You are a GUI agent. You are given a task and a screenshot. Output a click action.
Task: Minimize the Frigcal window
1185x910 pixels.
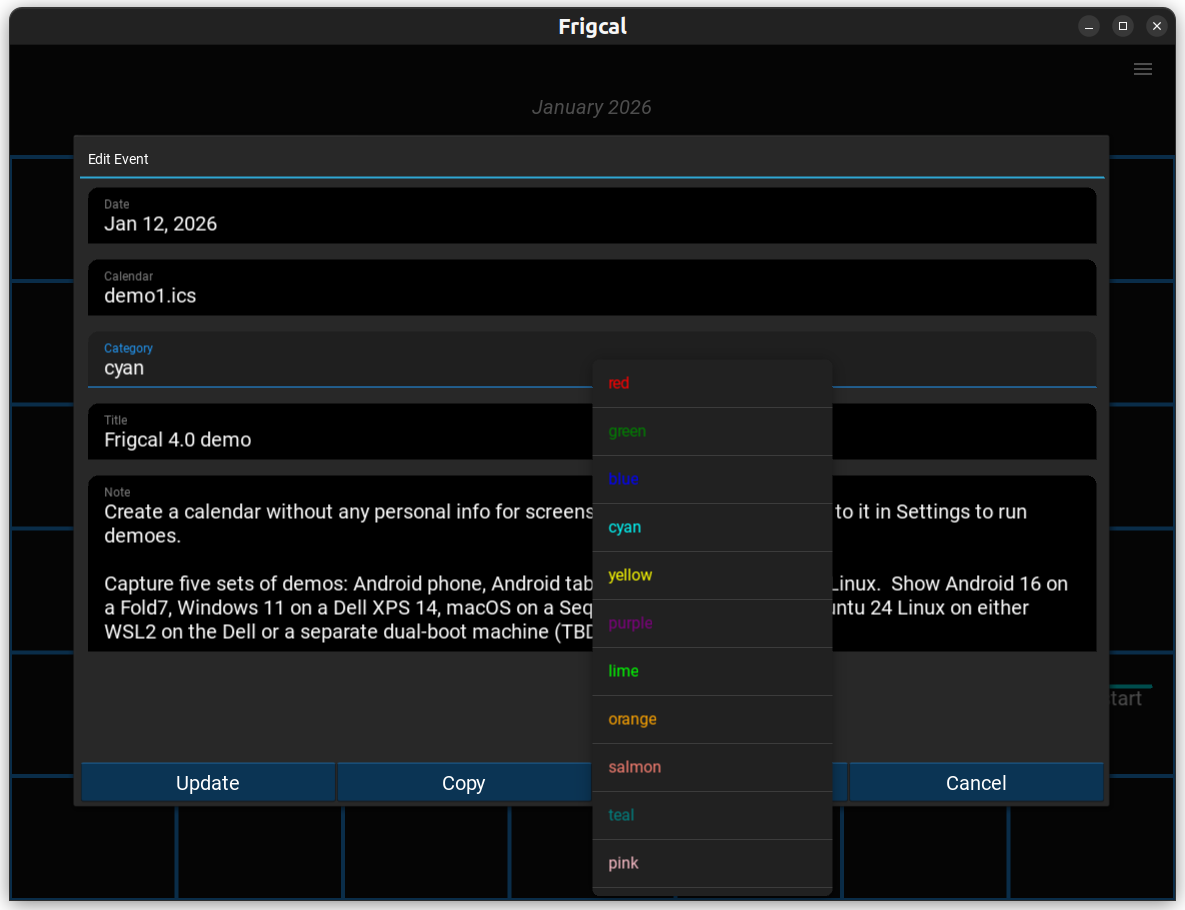[1089, 26]
